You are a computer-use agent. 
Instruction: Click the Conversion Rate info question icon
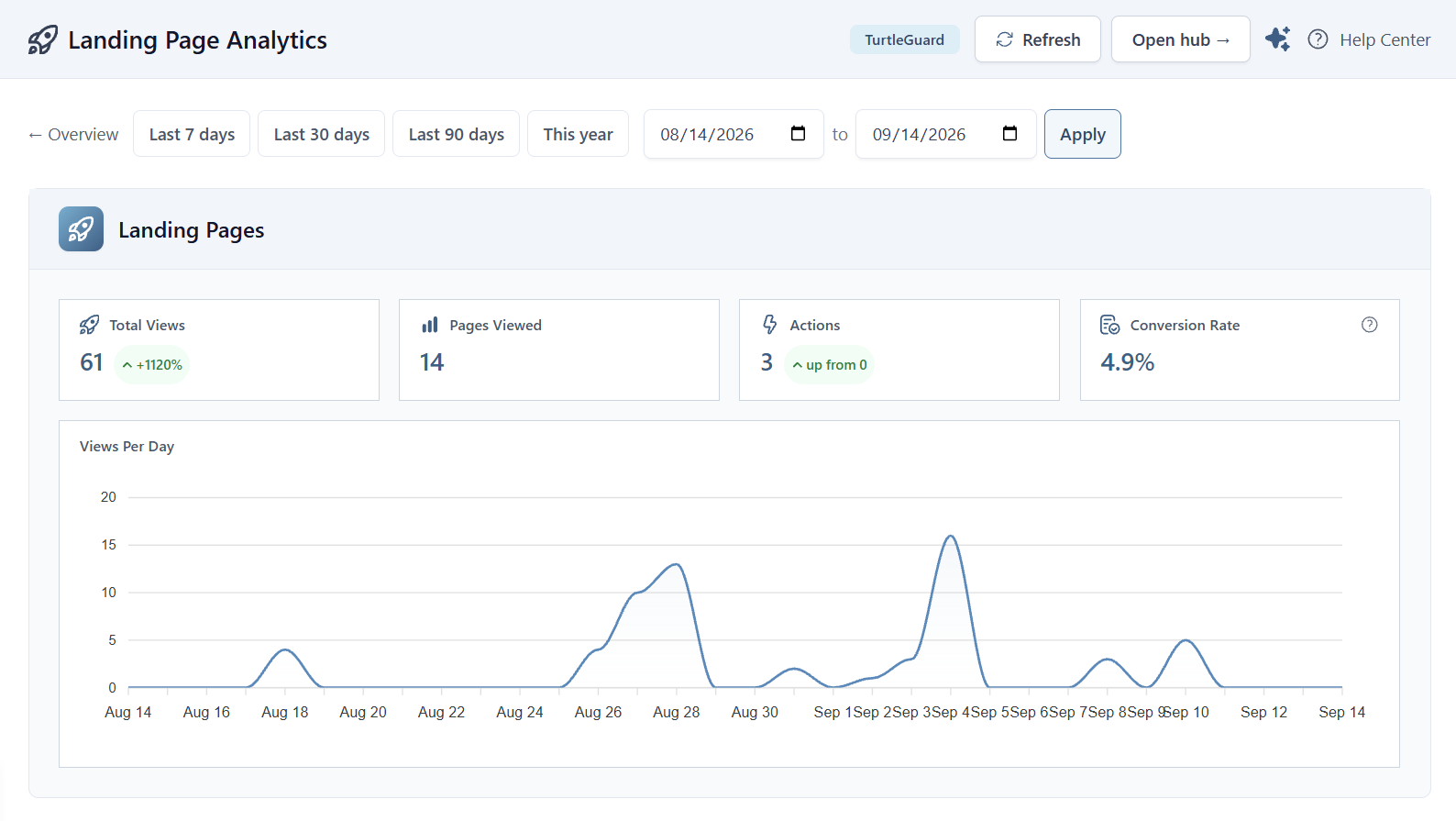coord(1370,325)
